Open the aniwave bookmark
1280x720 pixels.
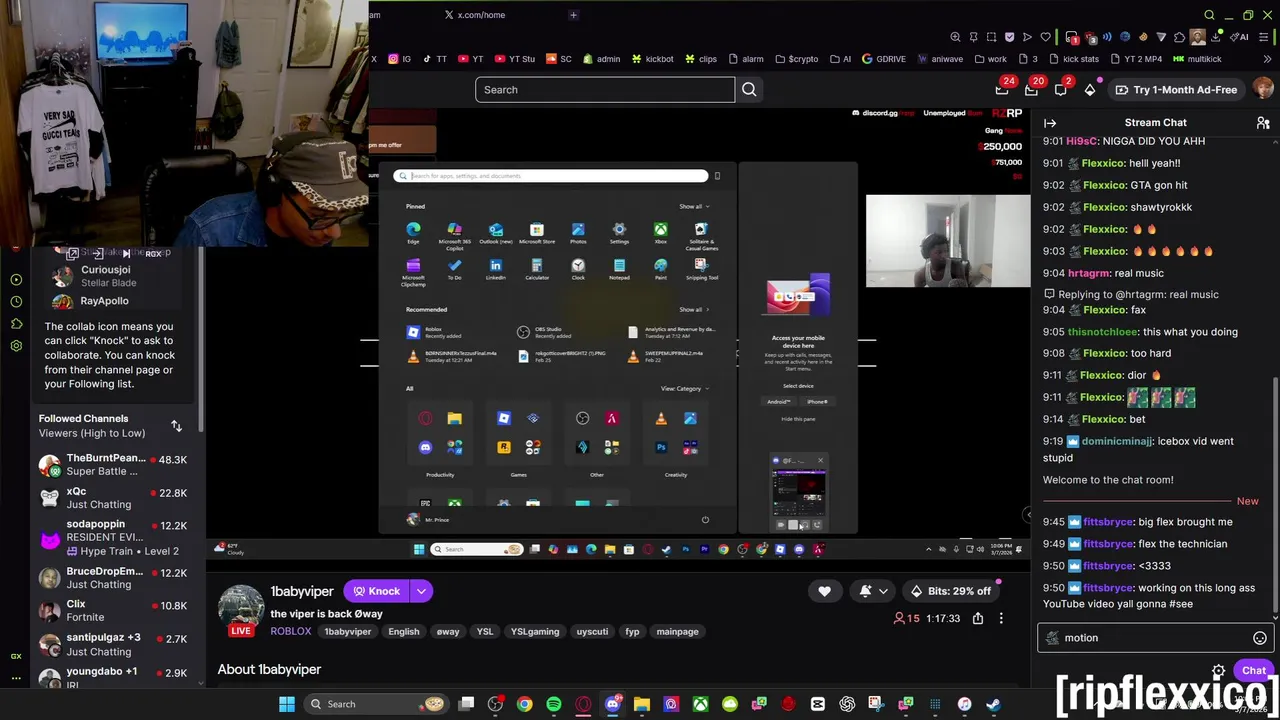click(939, 59)
